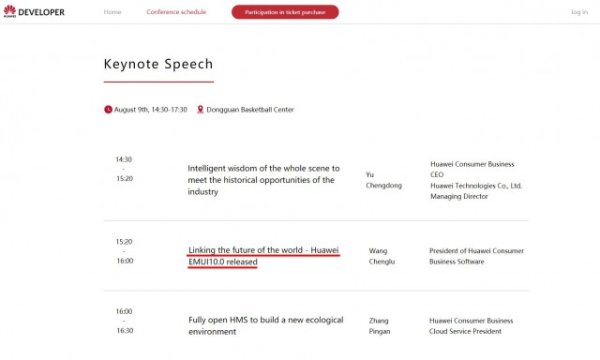Click speaker name Wang Chenglu
The height and width of the screenshot is (360, 600).
point(382,256)
